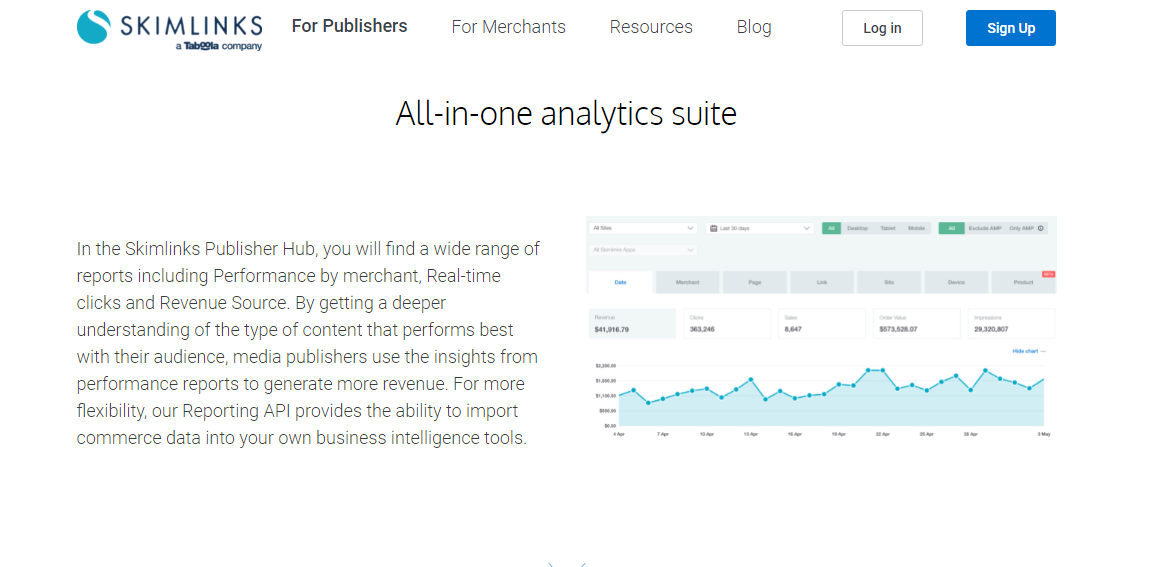Click the Skimlinks logo icon
The image size is (1161, 567).
pyautogui.click(x=93, y=27)
